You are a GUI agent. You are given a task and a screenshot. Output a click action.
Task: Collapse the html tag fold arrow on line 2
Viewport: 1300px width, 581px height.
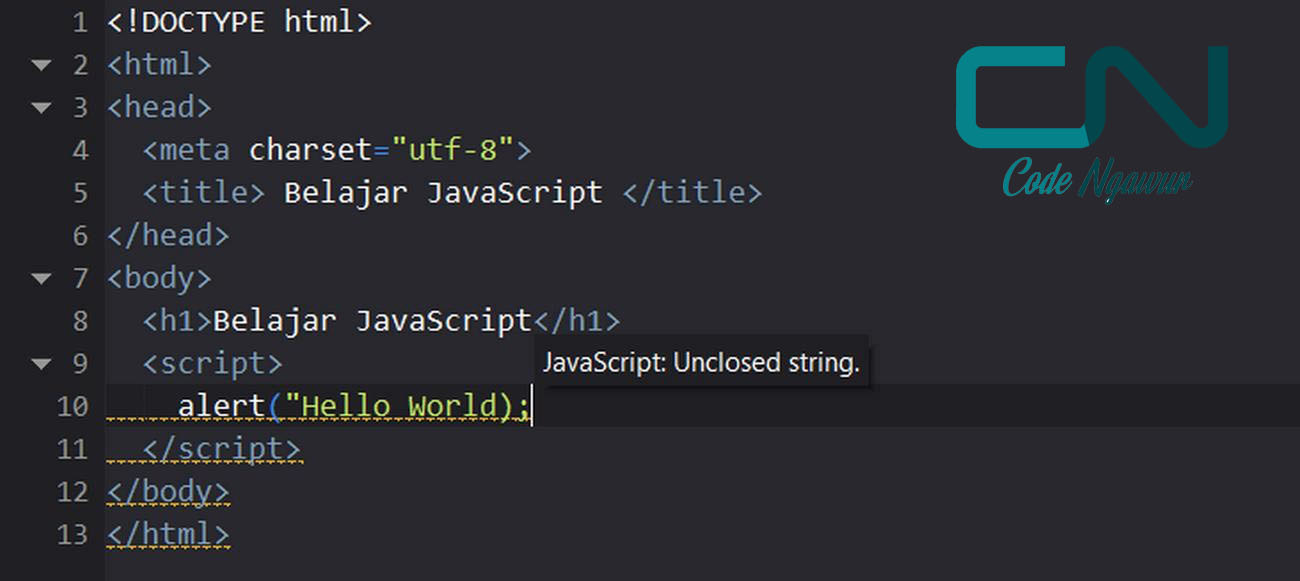pyautogui.click(x=41, y=66)
